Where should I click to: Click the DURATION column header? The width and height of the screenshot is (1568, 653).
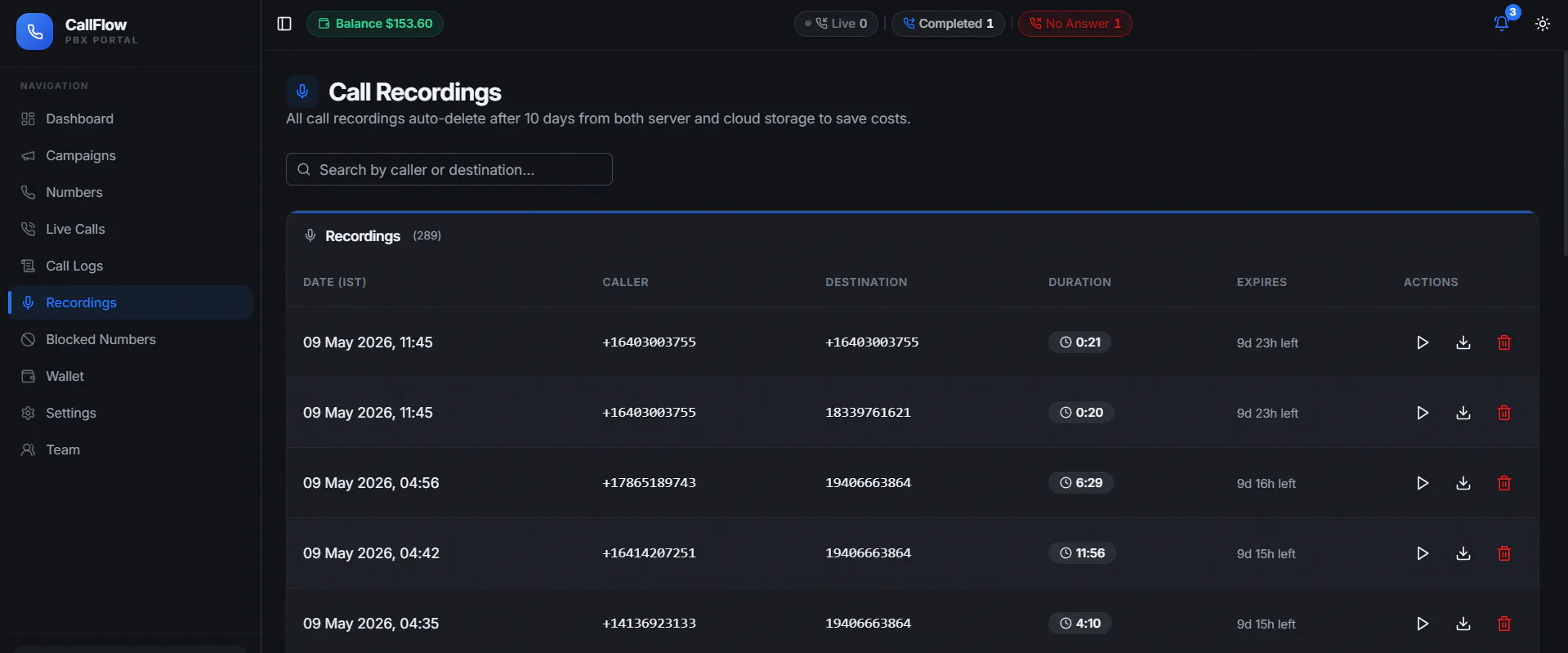(1079, 282)
